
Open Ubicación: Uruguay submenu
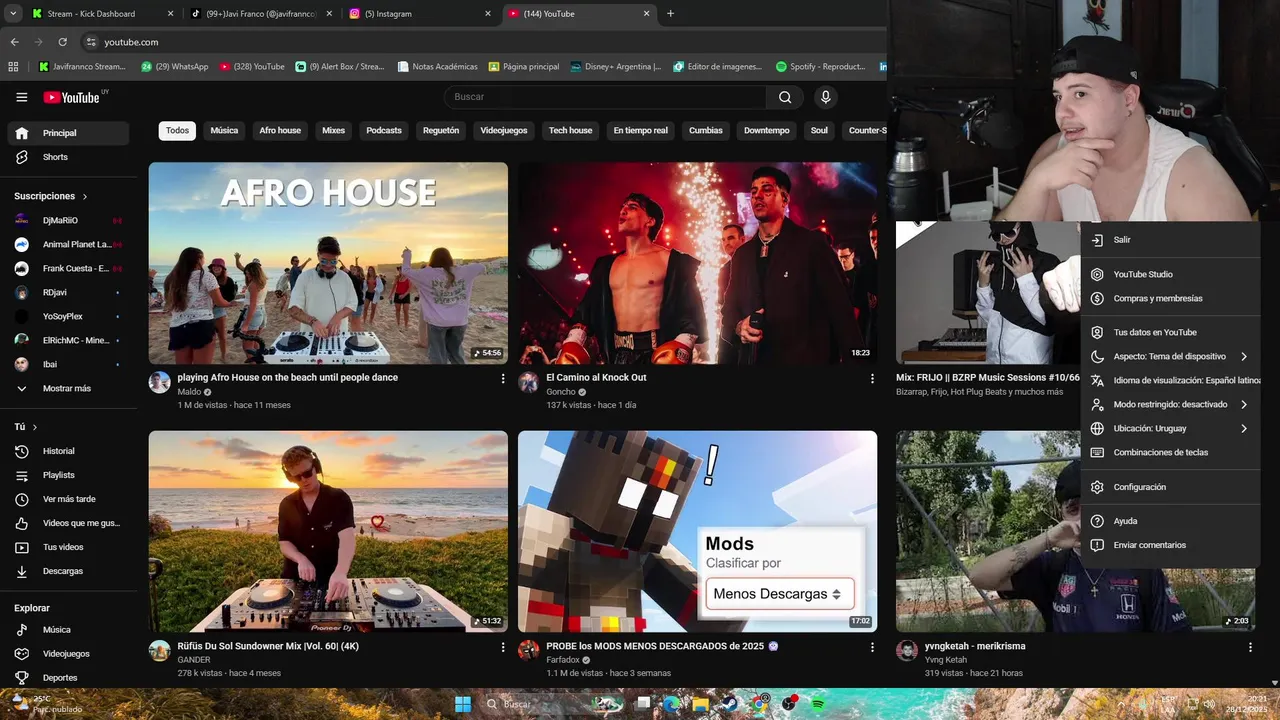pyautogui.click(x=1171, y=428)
